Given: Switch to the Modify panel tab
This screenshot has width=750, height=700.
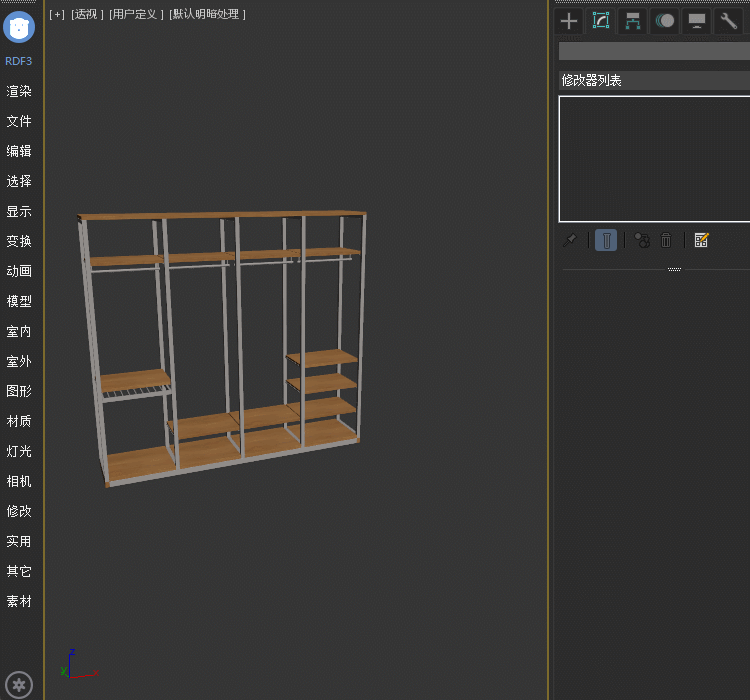Looking at the screenshot, I should coord(601,21).
